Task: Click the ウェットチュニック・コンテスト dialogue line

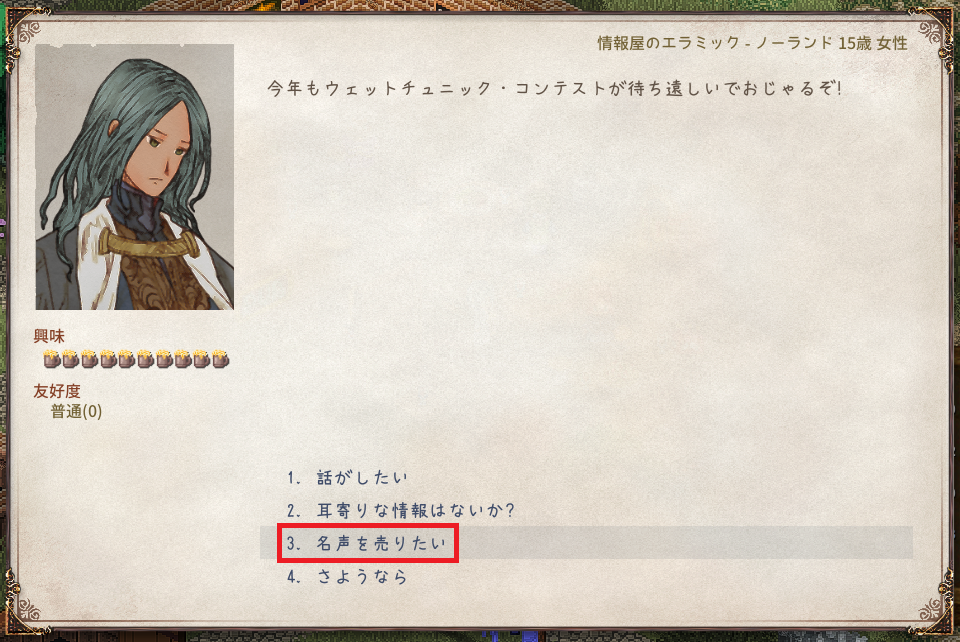Action: coord(554,89)
